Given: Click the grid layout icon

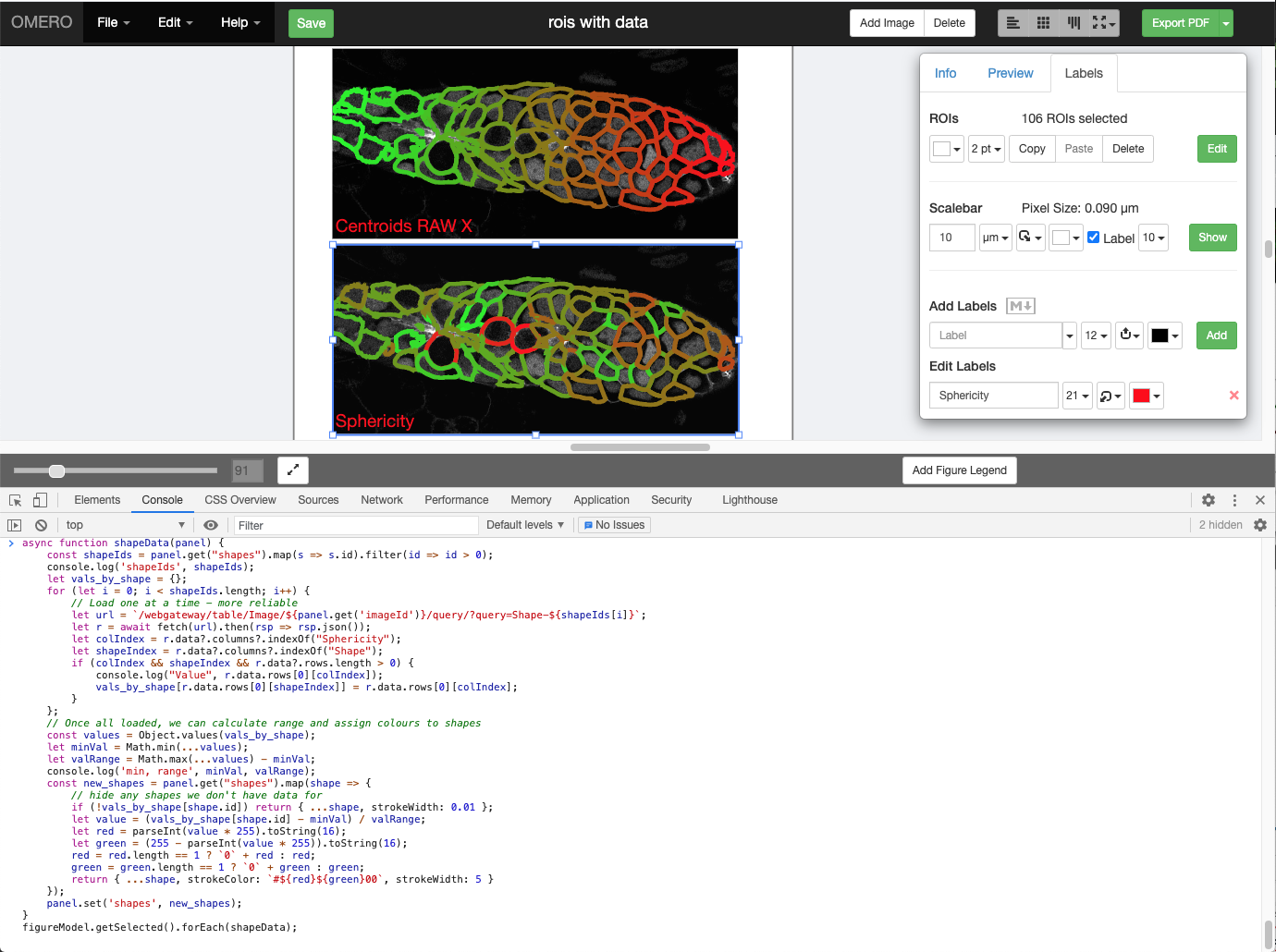Looking at the screenshot, I should (1043, 23).
